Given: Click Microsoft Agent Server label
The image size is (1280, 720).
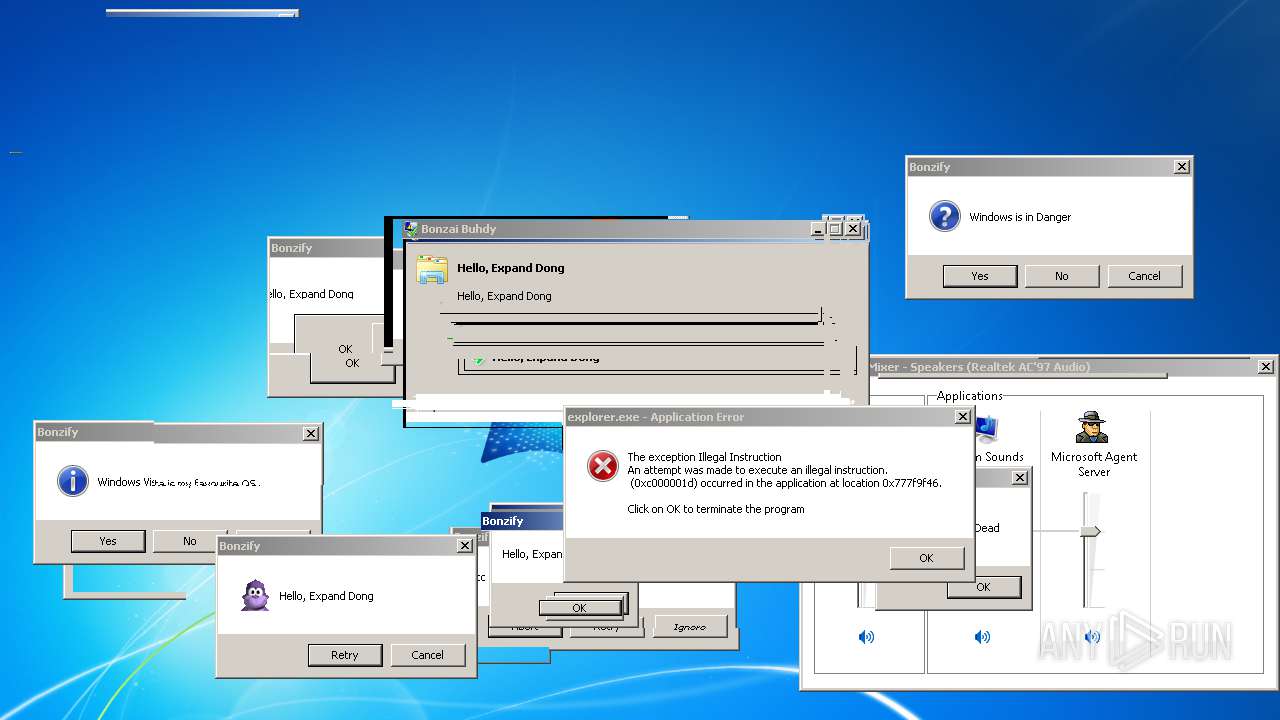Looking at the screenshot, I should [1094, 464].
